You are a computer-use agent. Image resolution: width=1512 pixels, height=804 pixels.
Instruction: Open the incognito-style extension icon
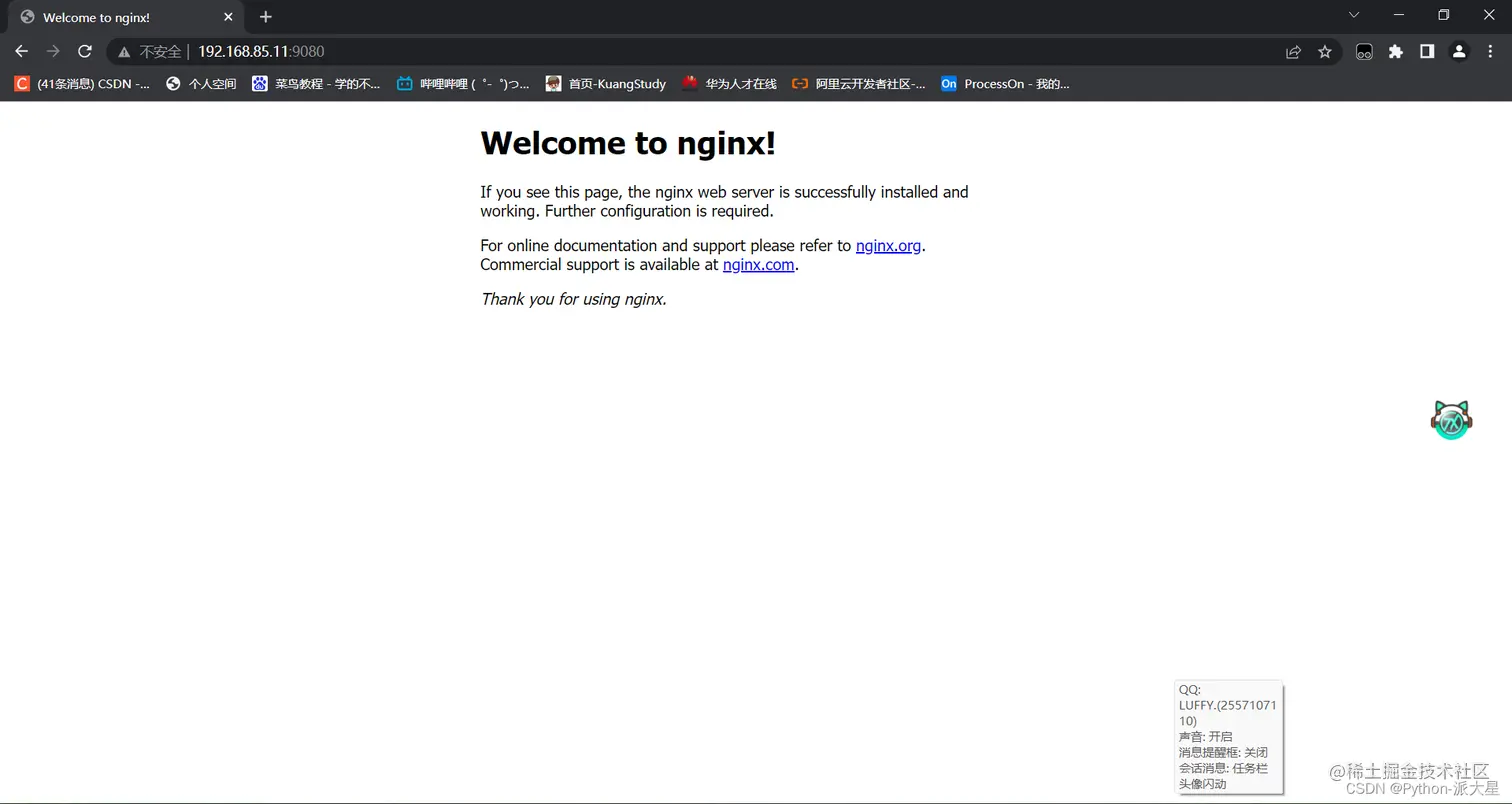point(1364,52)
